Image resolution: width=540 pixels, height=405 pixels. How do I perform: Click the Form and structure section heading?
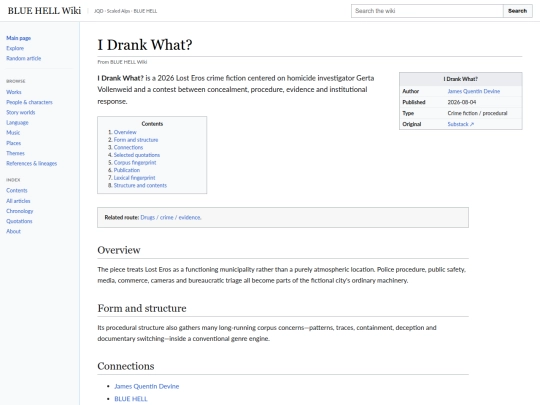142,308
